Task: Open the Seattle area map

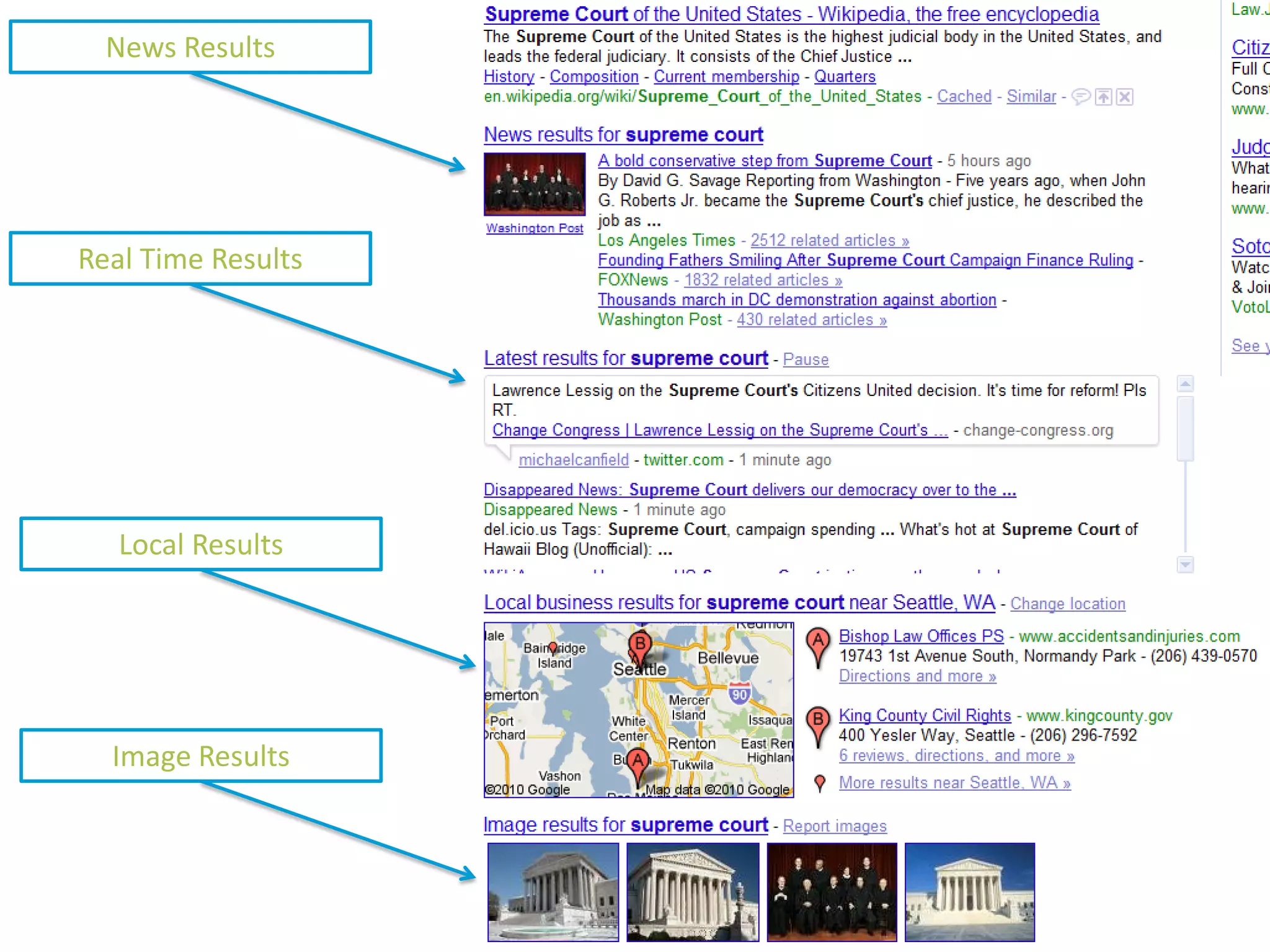Action: click(639, 710)
